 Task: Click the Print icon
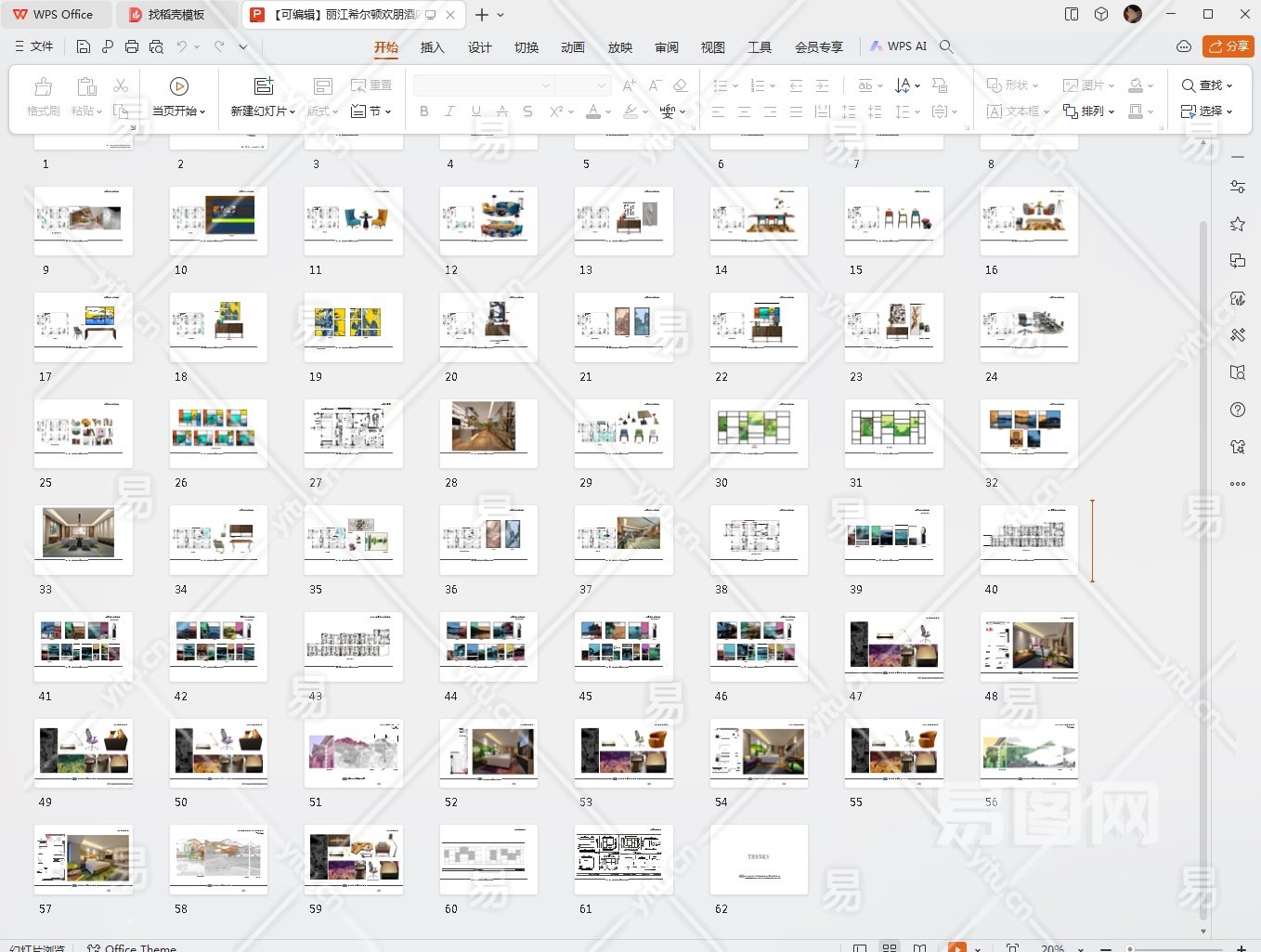coord(132,46)
